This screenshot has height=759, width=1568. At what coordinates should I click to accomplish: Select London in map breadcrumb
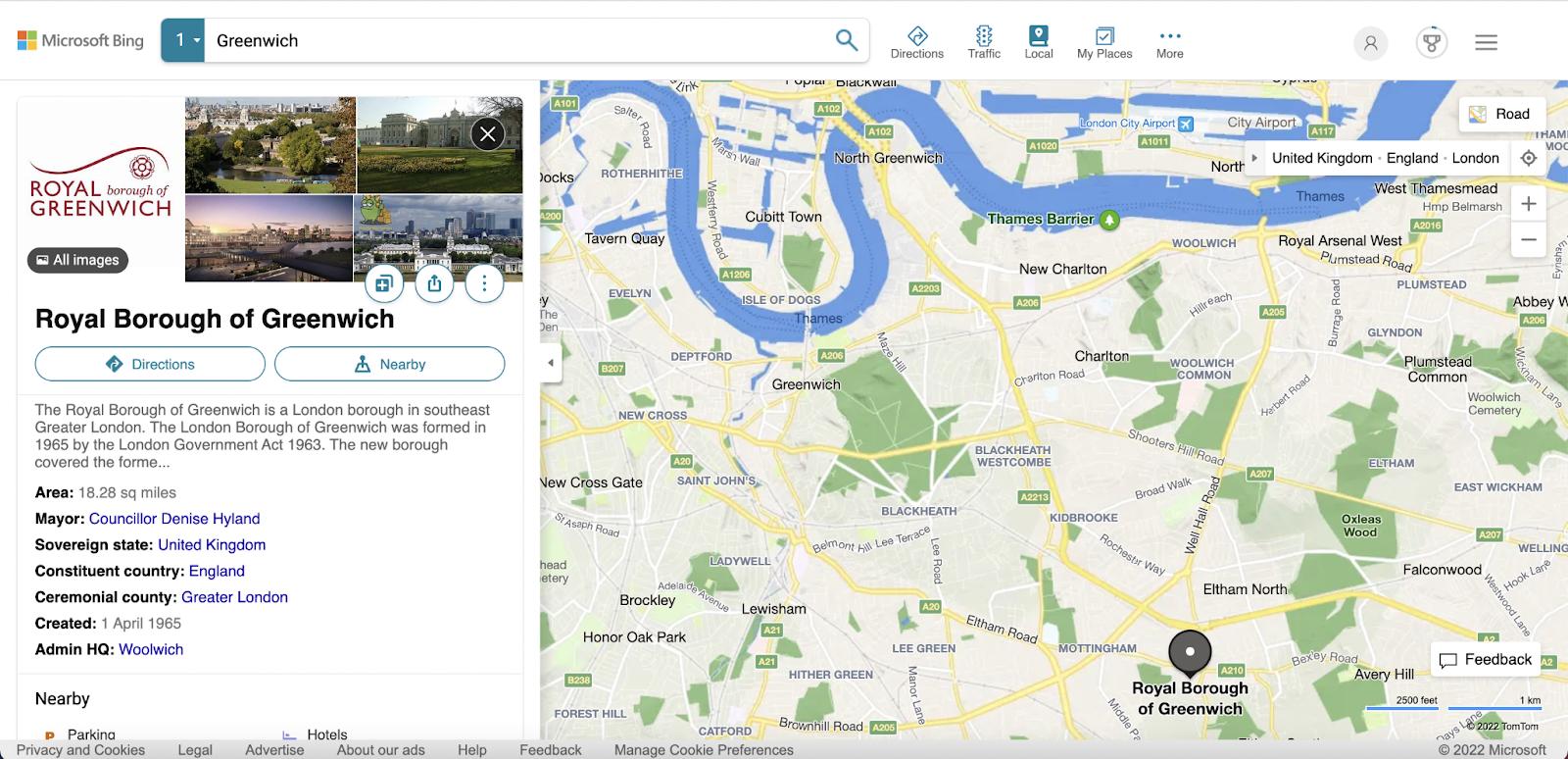pos(1475,158)
